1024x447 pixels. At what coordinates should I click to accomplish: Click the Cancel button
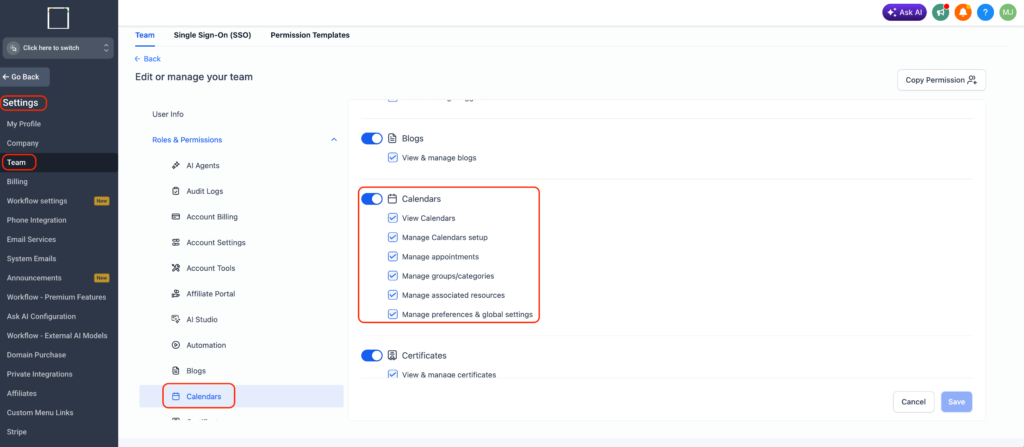click(x=913, y=402)
